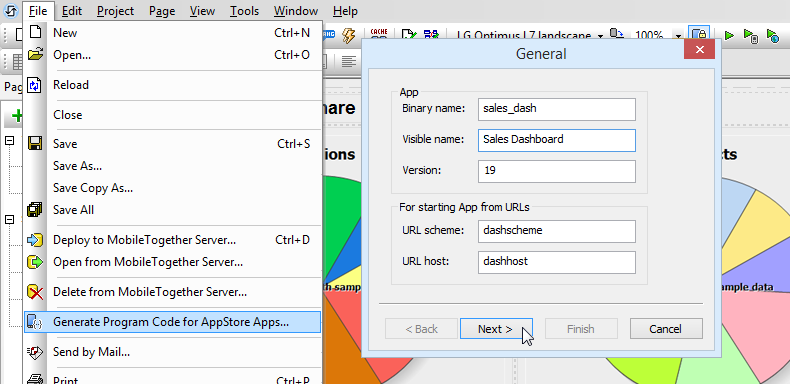Click the Reload icon in File menu
The image size is (790, 384).
pyautogui.click(x=34, y=85)
